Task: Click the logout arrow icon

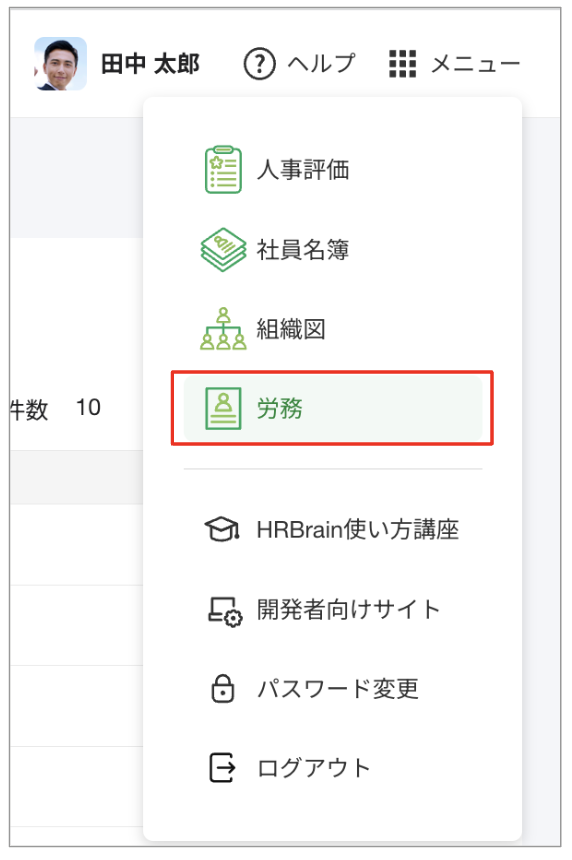Action: pyautogui.click(x=223, y=768)
